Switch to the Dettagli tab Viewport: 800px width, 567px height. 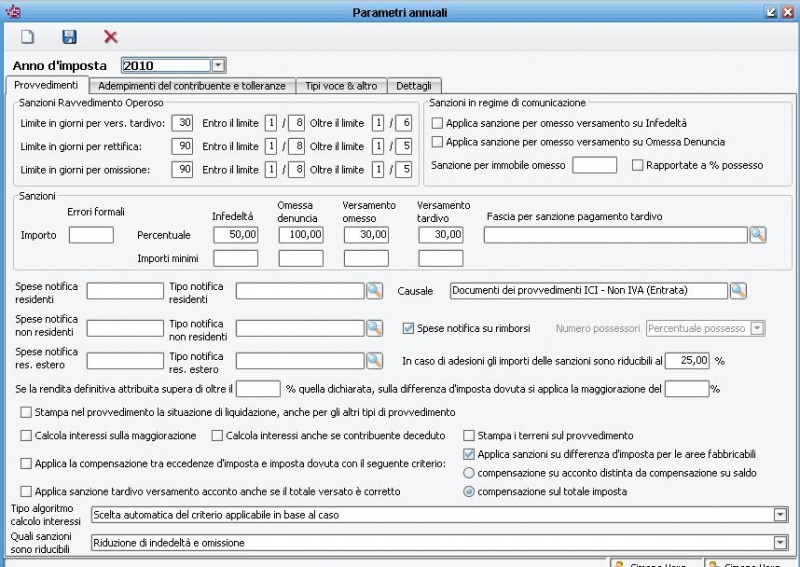[414, 86]
